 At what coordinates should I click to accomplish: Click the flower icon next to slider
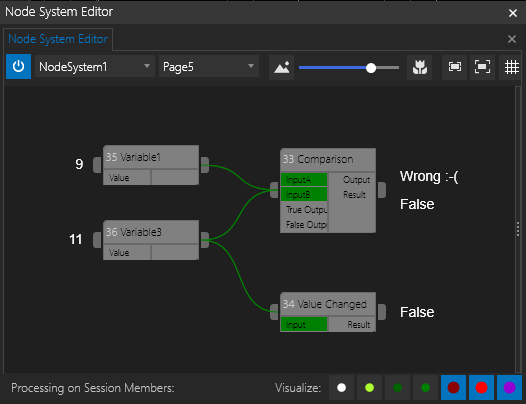(419, 67)
